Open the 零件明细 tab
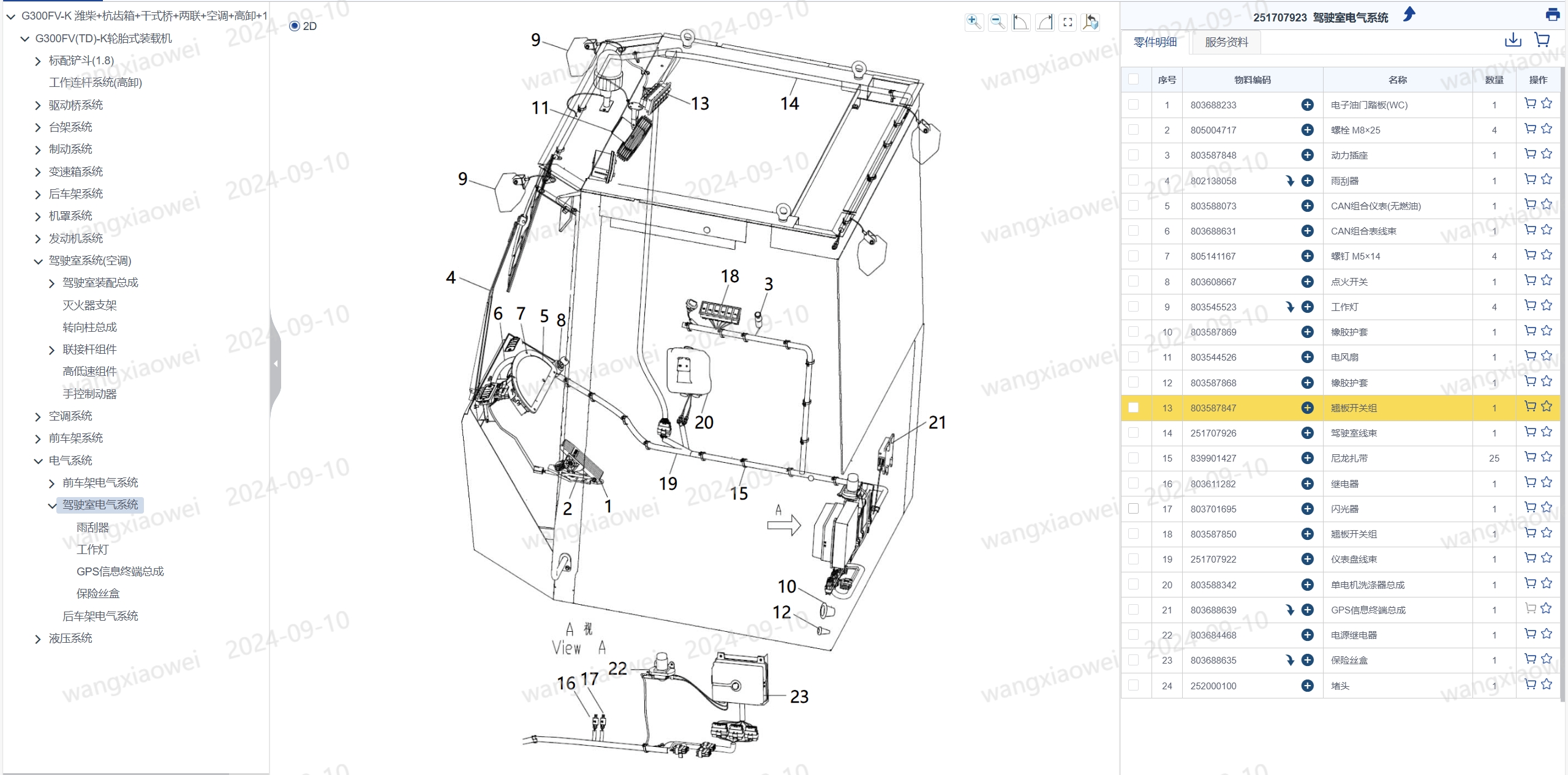Image resolution: width=1568 pixels, height=775 pixels. click(1155, 42)
